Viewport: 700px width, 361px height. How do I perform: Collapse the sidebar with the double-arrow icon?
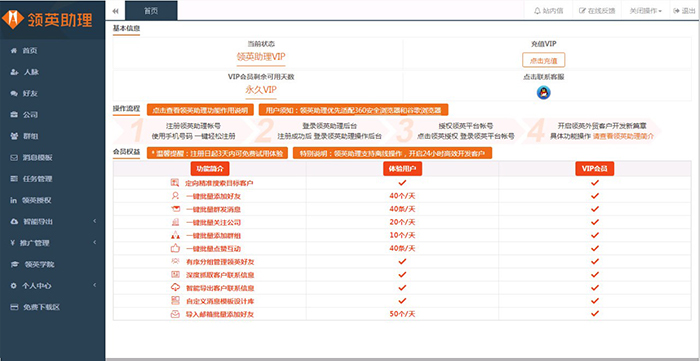click(116, 11)
